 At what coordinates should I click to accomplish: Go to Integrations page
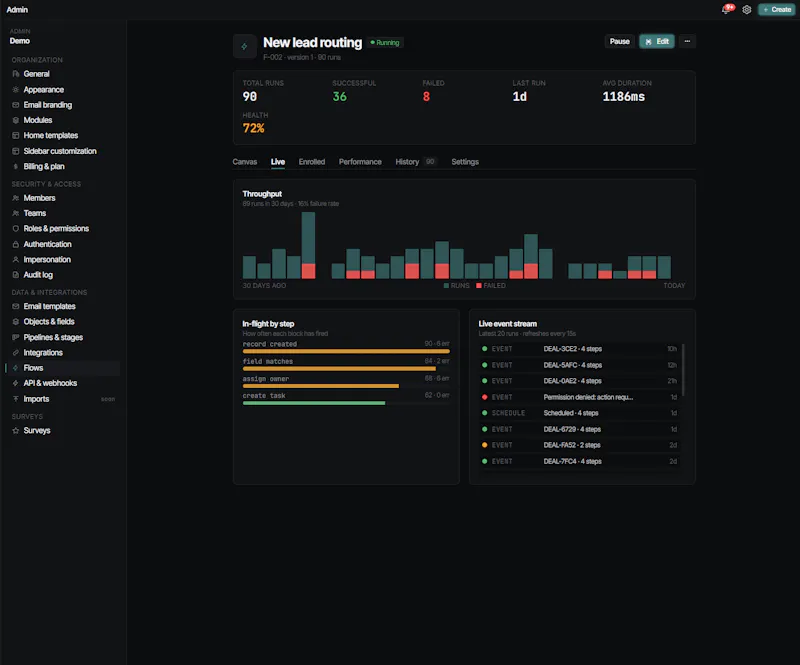pos(43,353)
